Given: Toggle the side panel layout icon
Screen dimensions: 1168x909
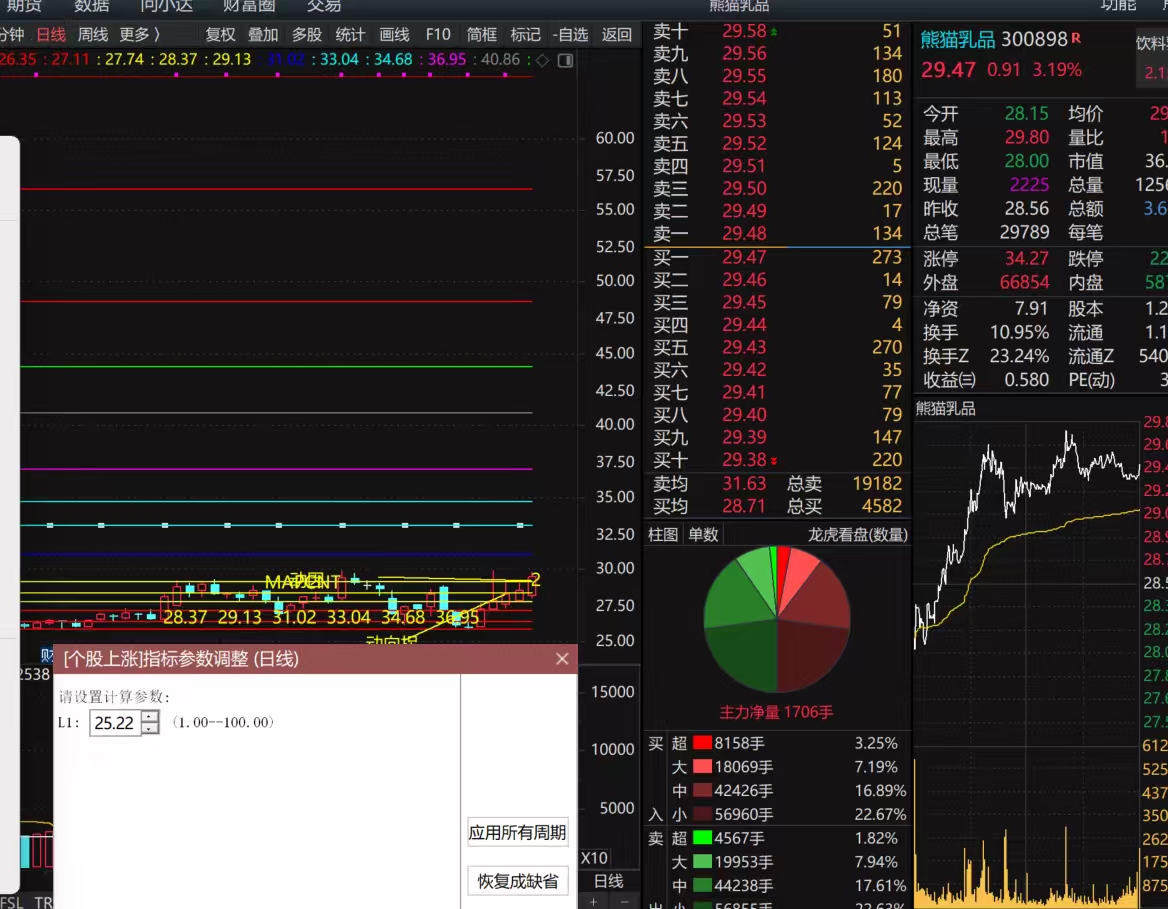Looking at the screenshot, I should [565, 60].
